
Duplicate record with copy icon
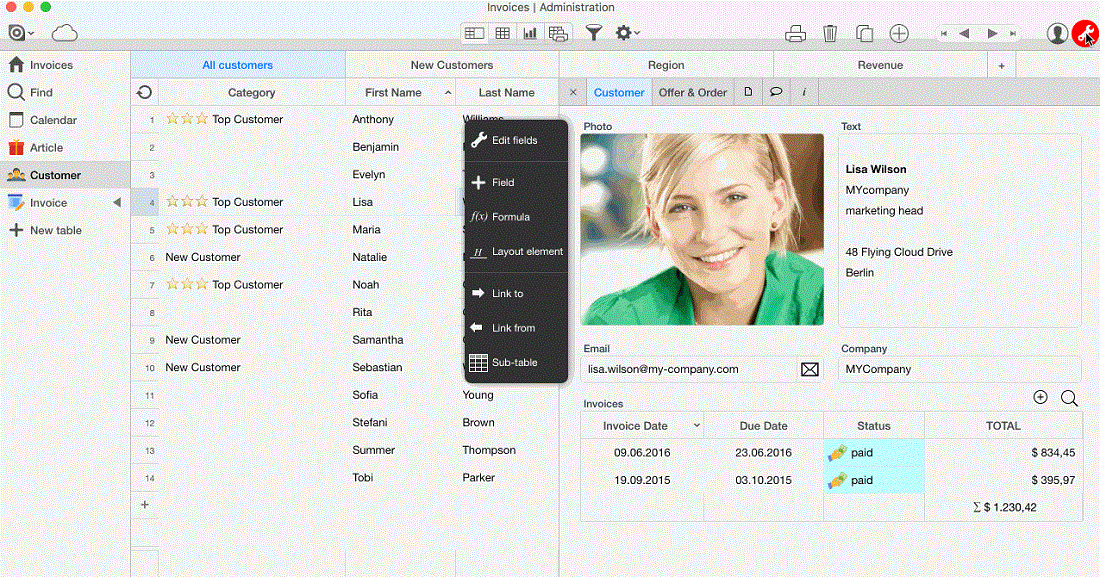click(x=864, y=33)
